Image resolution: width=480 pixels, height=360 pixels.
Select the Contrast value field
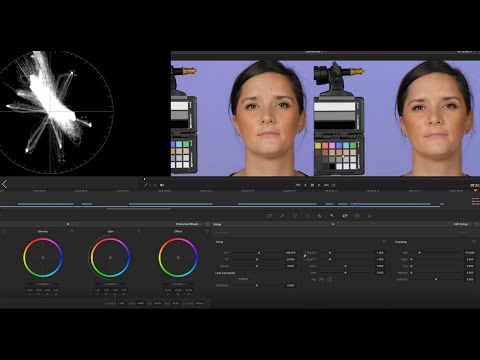pos(121,303)
